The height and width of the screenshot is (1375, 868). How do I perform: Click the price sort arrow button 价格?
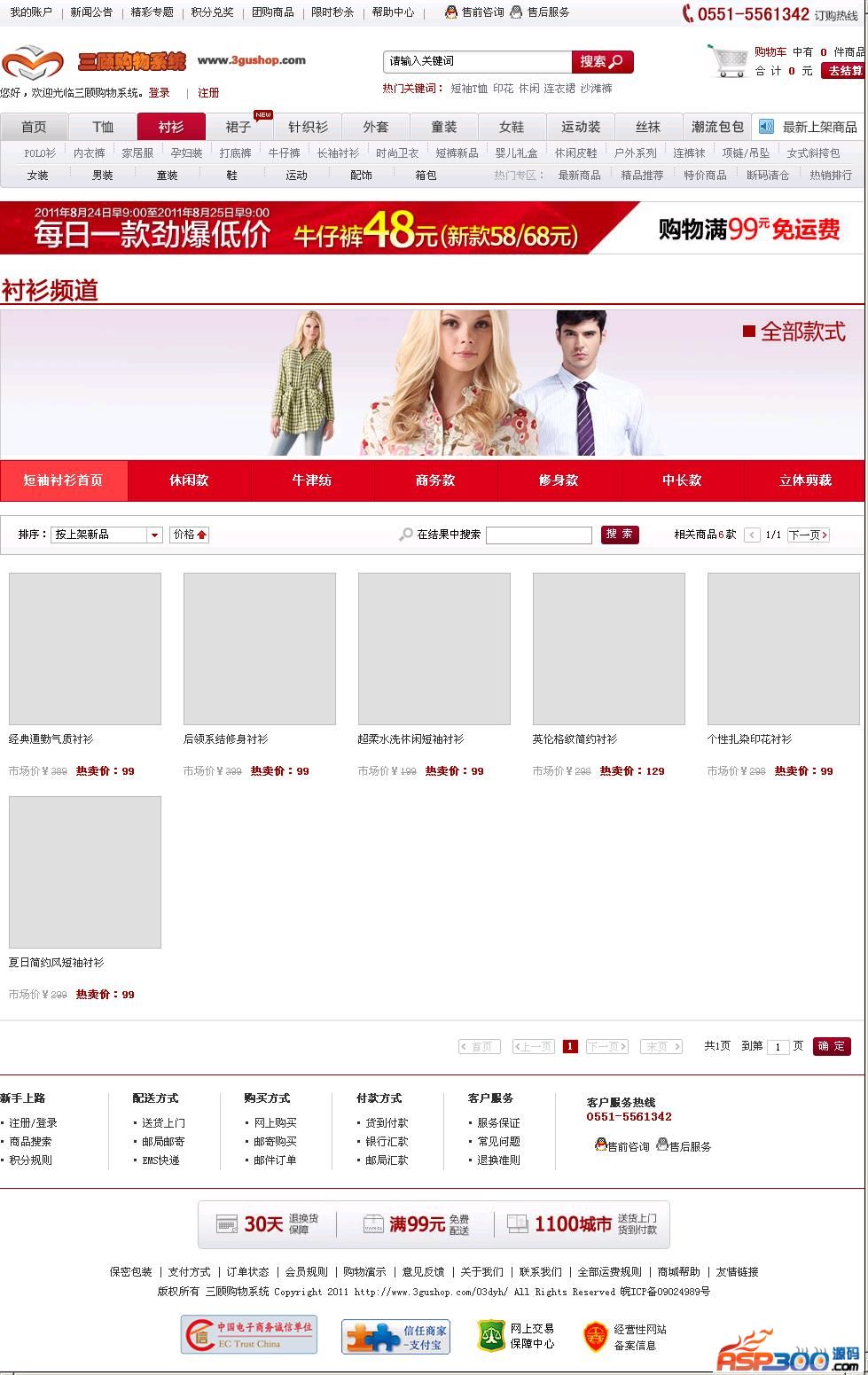click(189, 535)
